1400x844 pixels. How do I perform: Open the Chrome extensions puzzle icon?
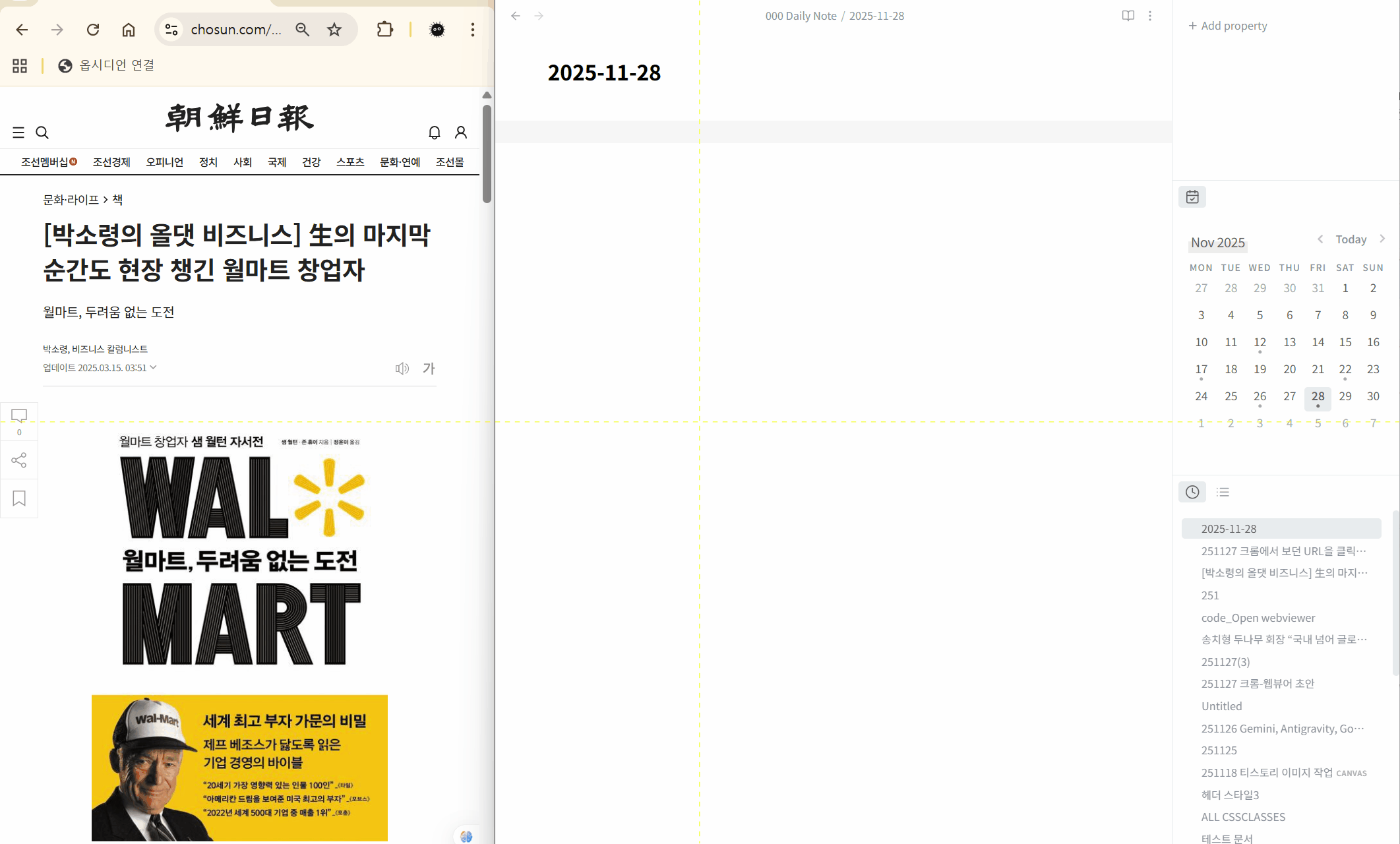(x=384, y=30)
